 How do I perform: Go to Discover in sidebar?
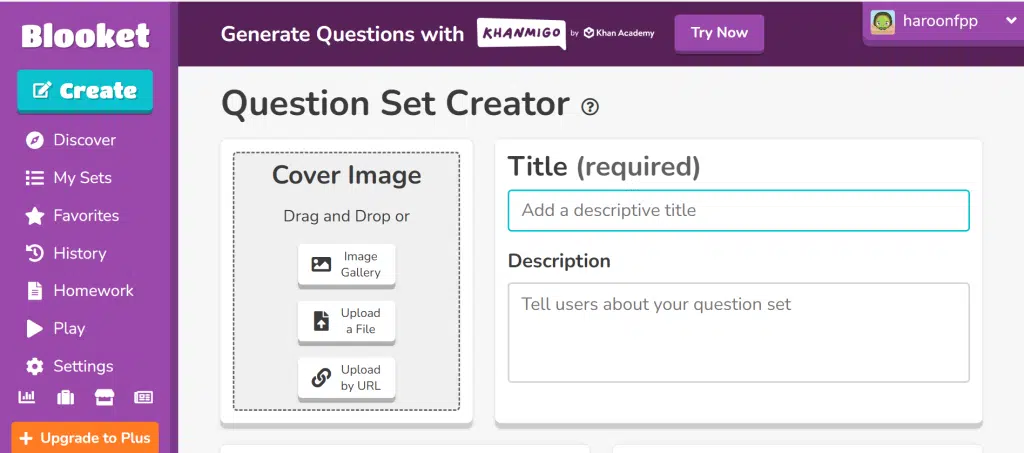84,140
